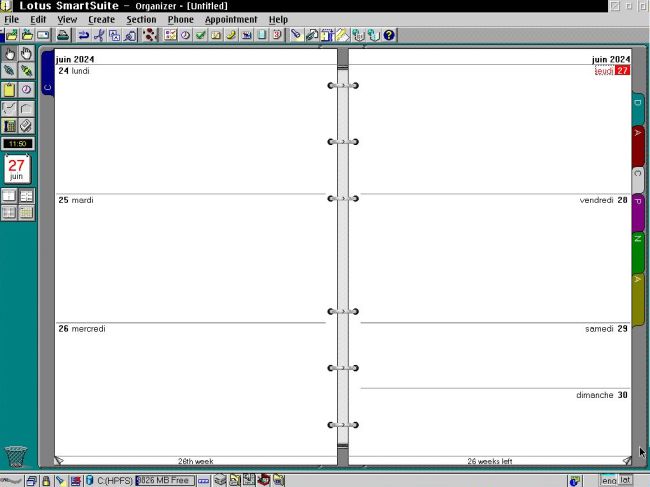Screen dimensions: 650x487
Task: Click the green checkmark icon
Action: point(201,35)
